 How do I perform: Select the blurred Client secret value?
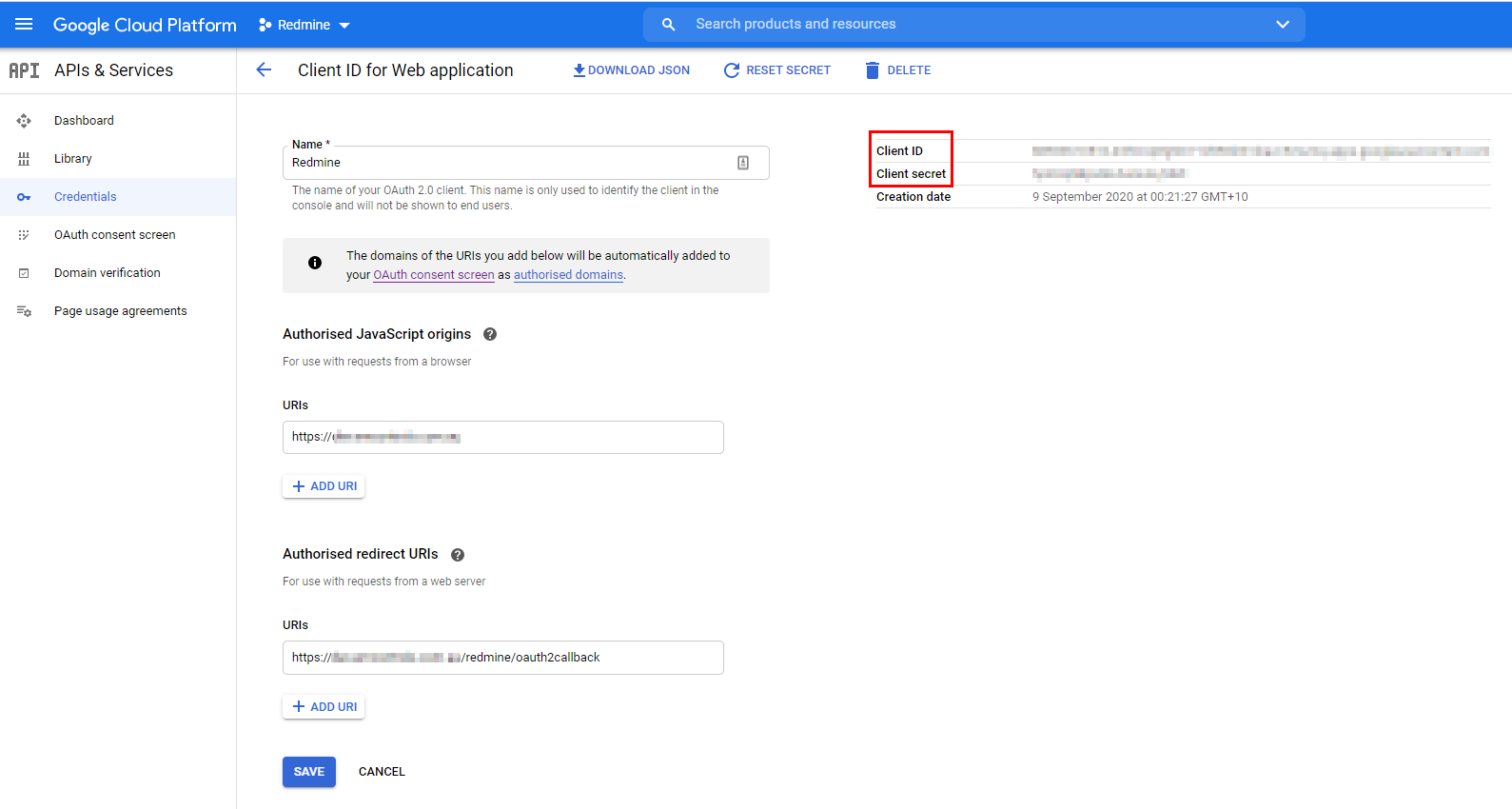click(x=1109, y=174)
